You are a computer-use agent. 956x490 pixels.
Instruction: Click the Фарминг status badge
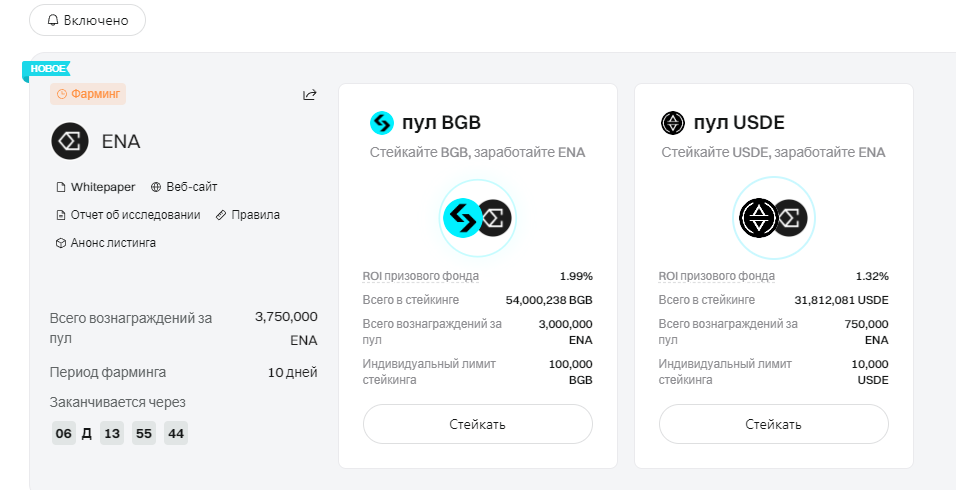(88, 94)
